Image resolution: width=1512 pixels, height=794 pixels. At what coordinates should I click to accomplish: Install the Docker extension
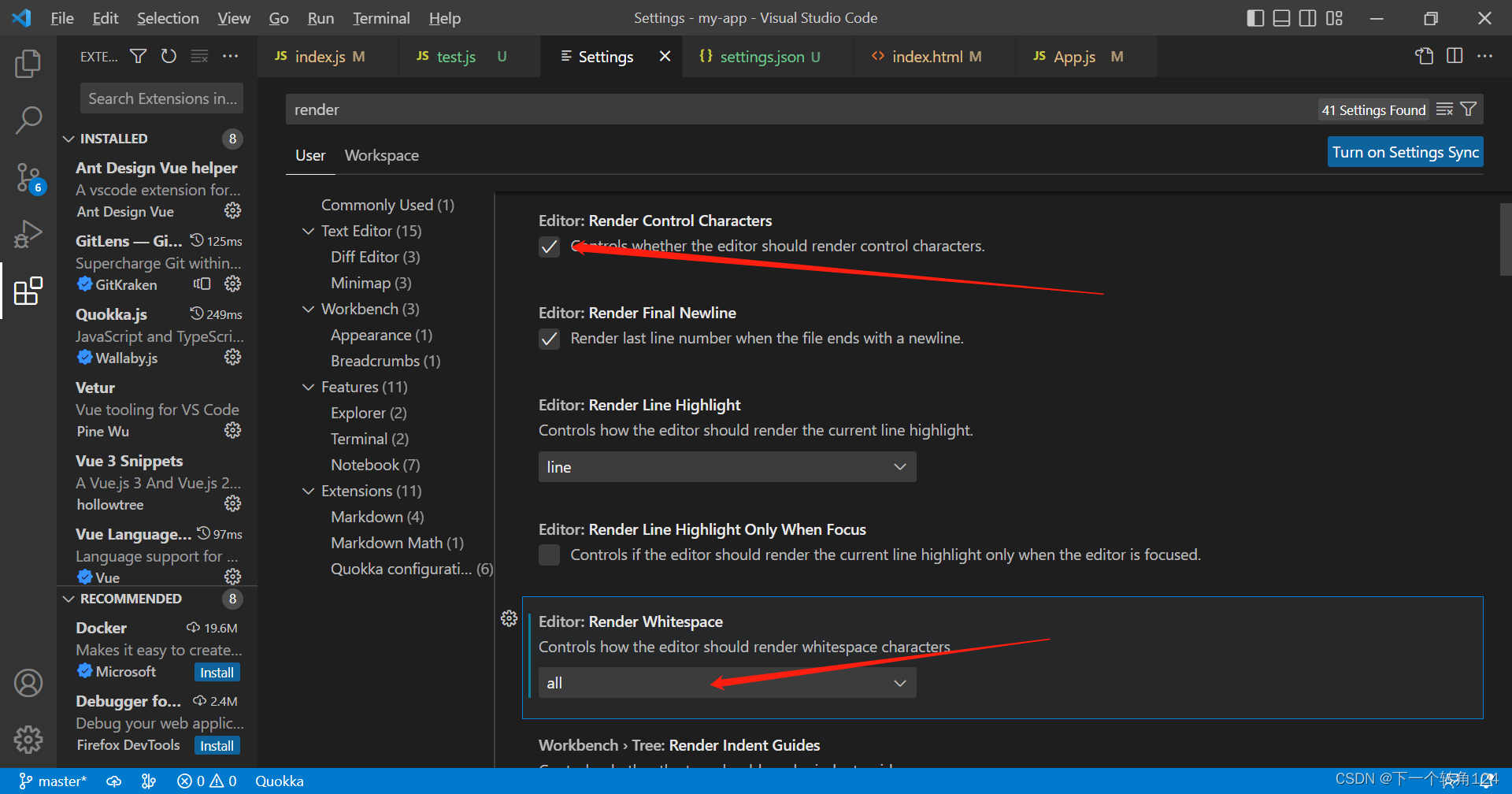click(217, 673)
